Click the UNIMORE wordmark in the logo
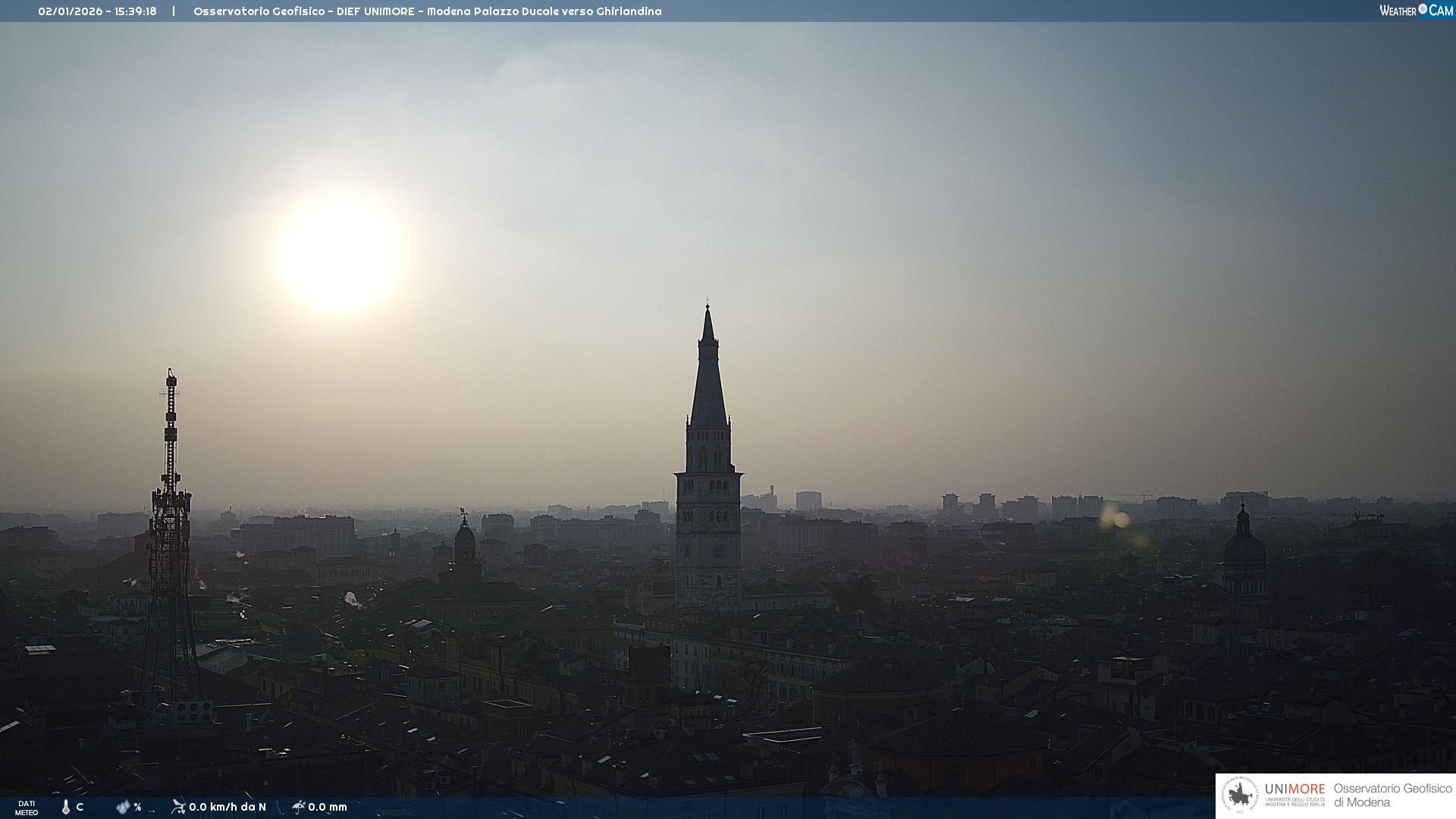The width and height of the screenshot is (1456, 819). pyautogui.click(x=1294, y=789)
